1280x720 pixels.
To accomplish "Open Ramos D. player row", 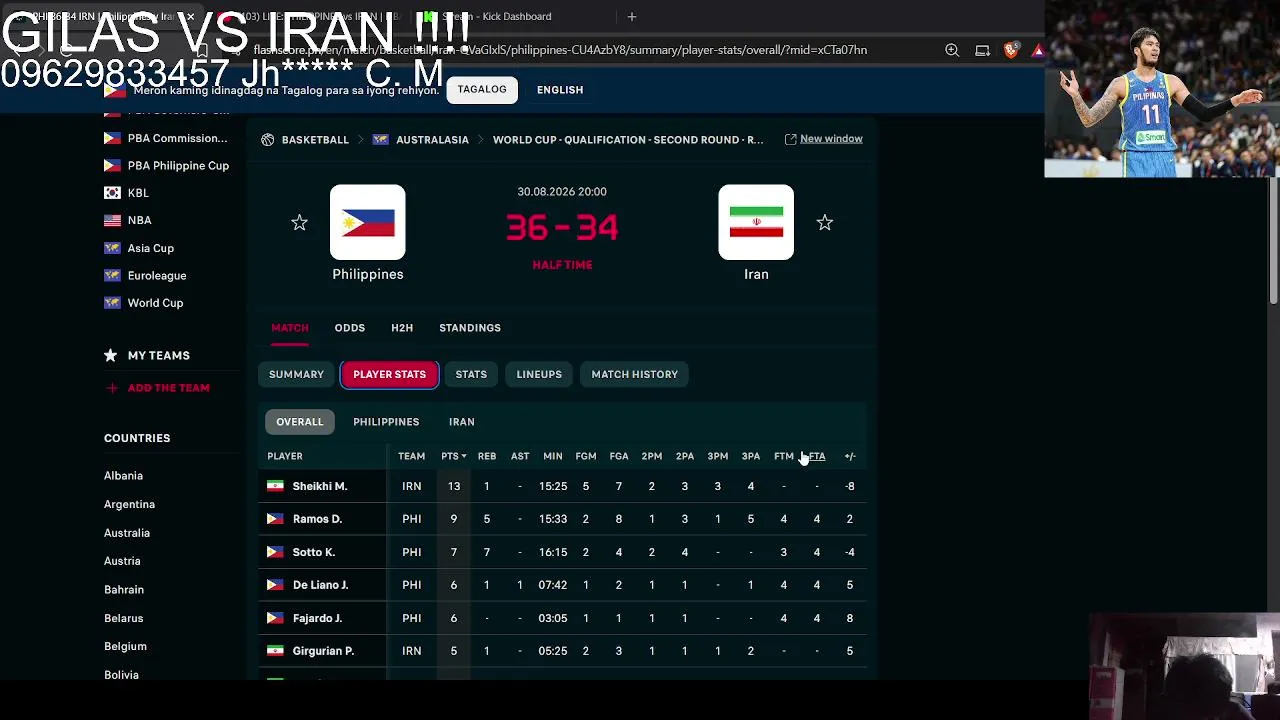I will [562, 519].
